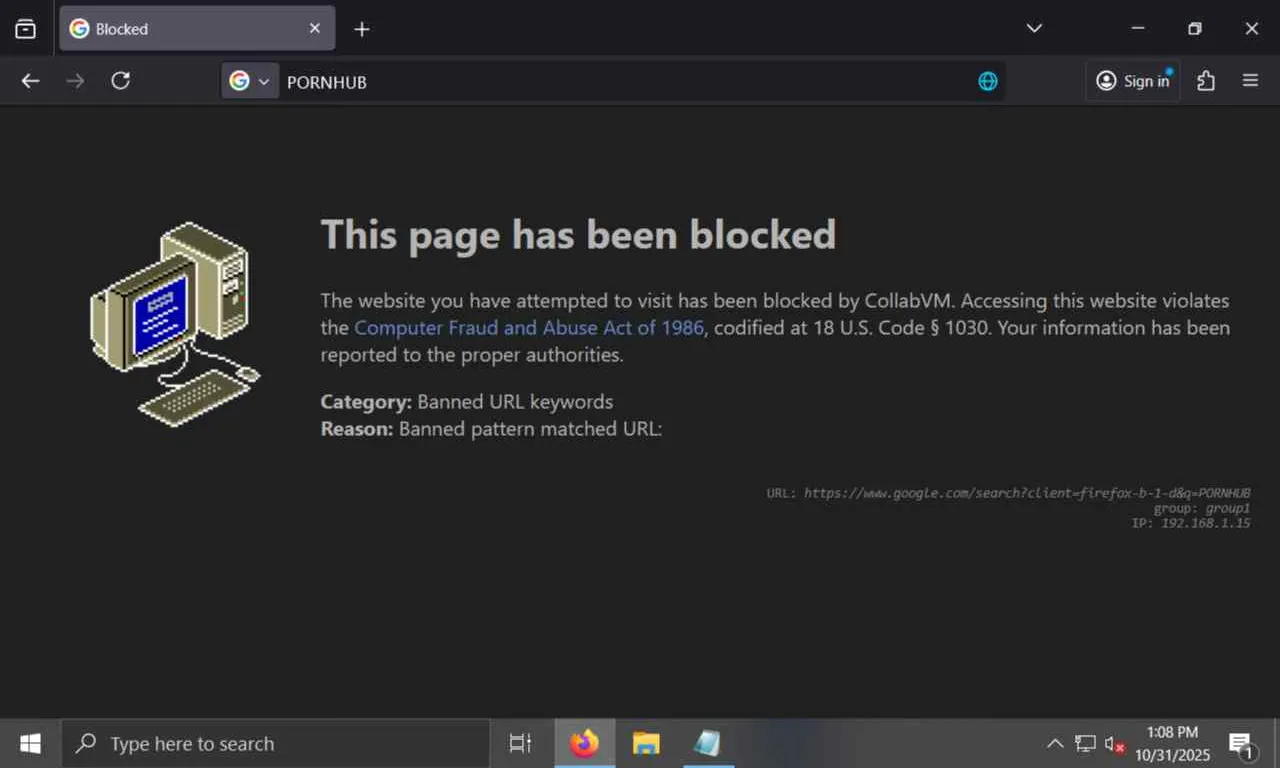
Task: Open the network status tray icon
Action: click(x=1086, y=743)
